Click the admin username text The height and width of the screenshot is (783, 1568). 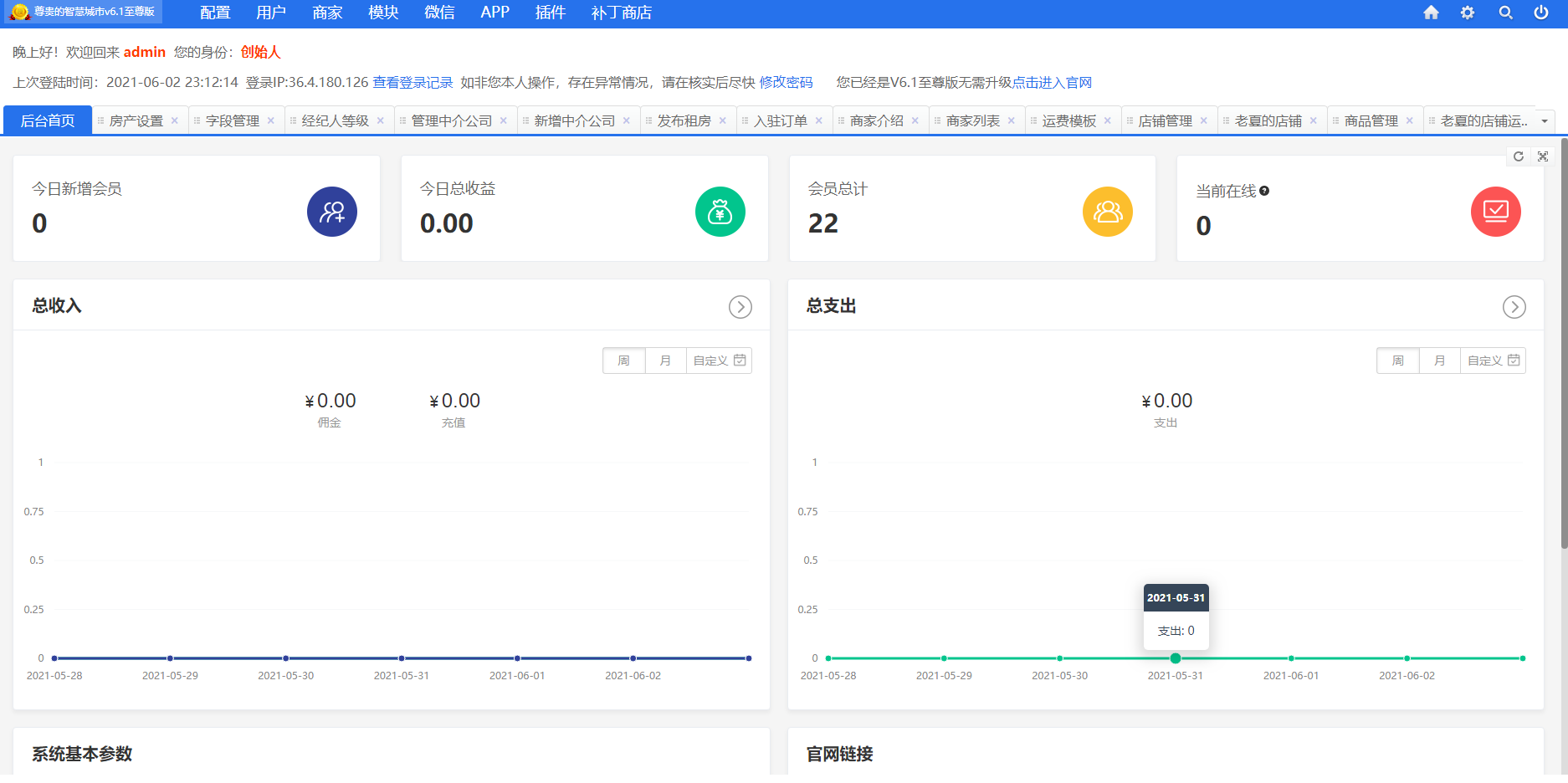click(145, 52)
